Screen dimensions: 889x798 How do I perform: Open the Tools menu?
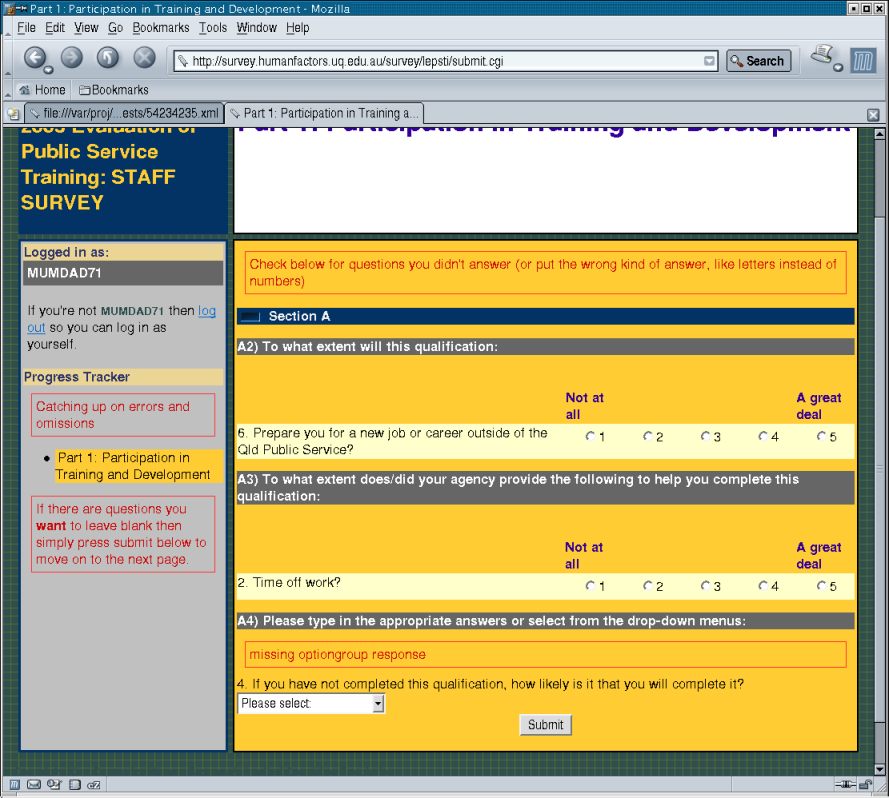(212, 28)
